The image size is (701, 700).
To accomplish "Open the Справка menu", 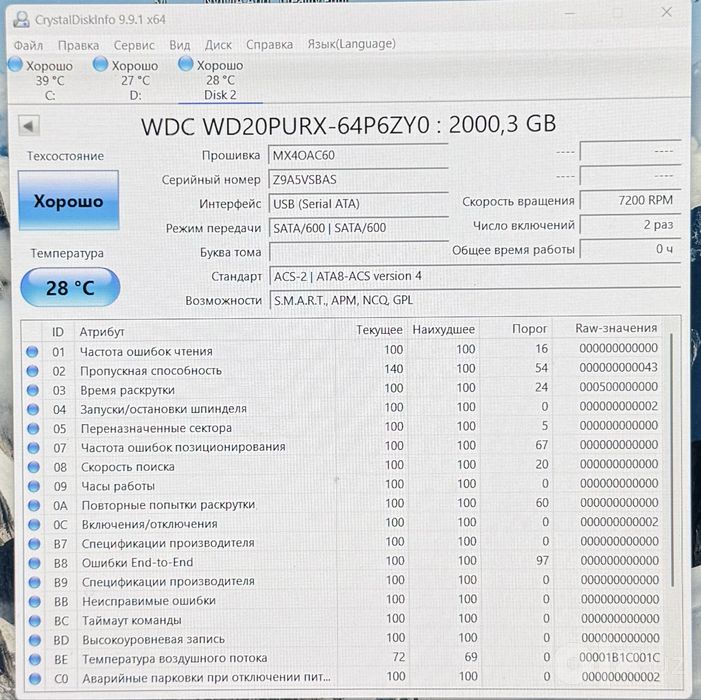I will pyautogui.click(x=270, y=45).
